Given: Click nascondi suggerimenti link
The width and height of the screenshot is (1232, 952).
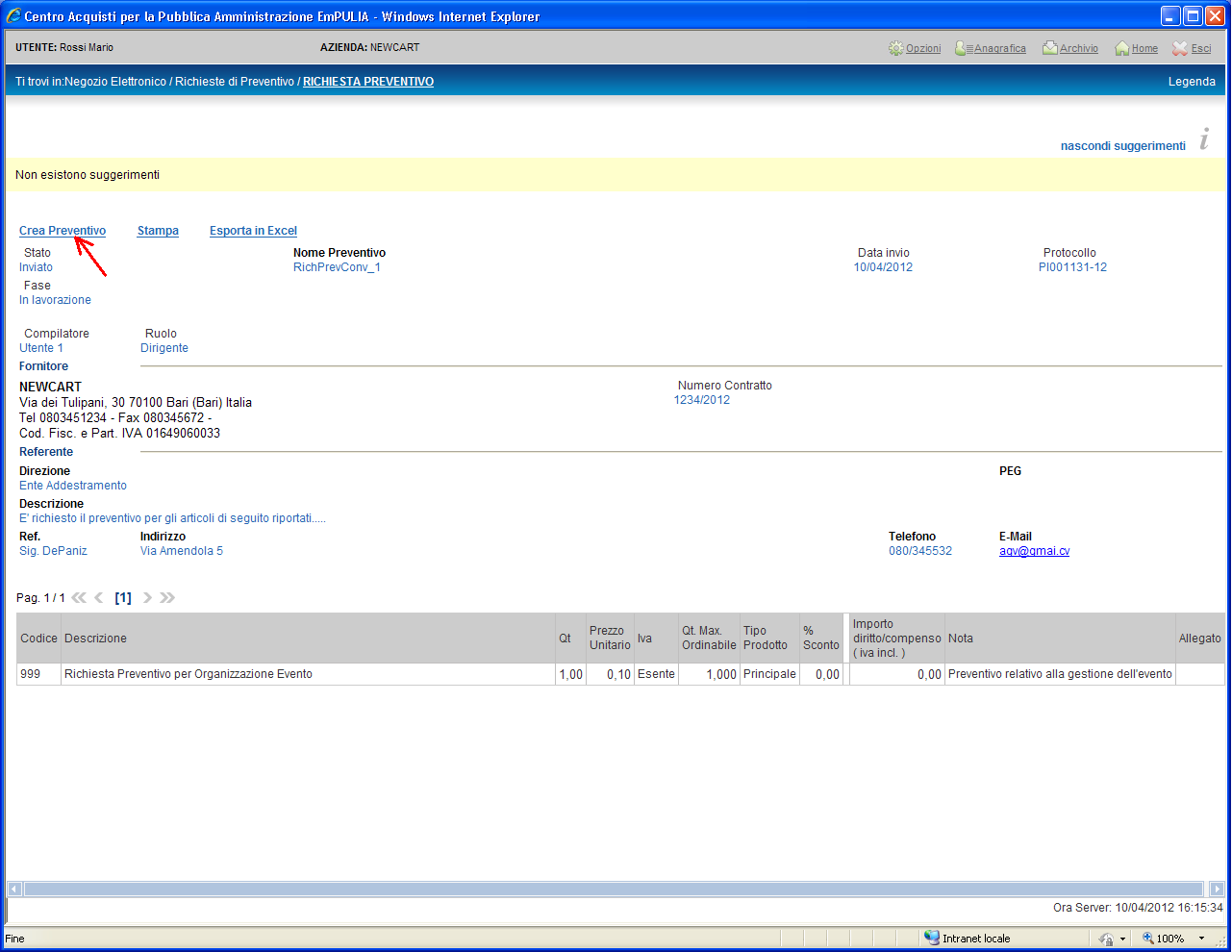Looking at the screenshot, I should [x=1122, y=146].
